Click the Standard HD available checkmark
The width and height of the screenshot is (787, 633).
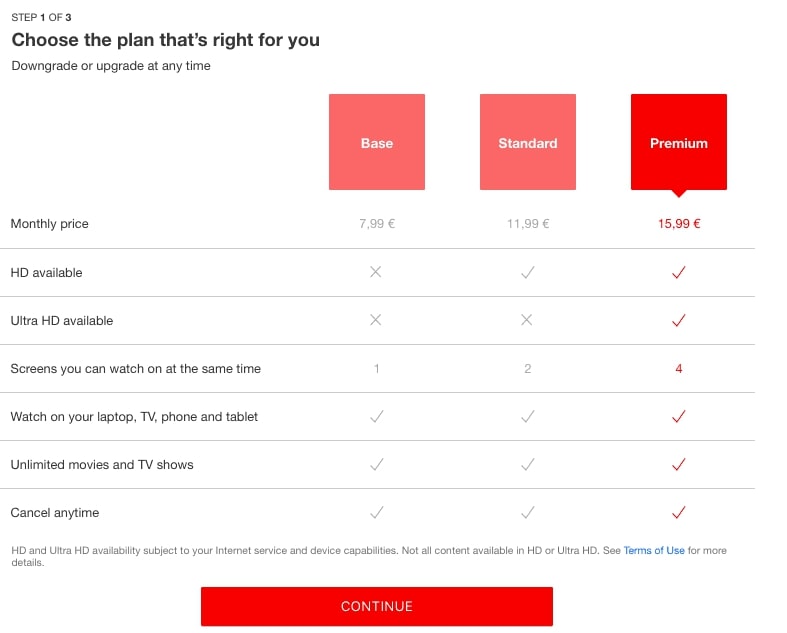click(527, 272)
